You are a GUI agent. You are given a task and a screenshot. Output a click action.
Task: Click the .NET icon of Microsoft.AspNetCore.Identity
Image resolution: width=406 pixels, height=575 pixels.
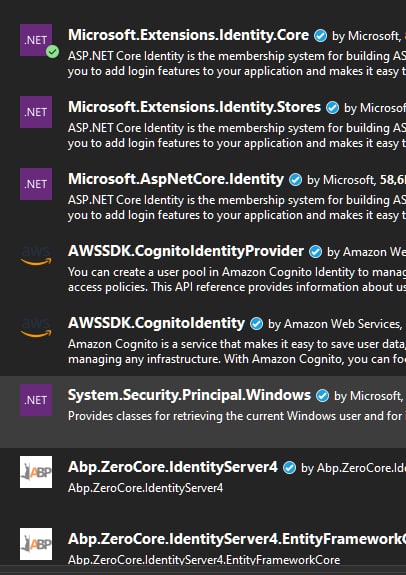point(36,184)
